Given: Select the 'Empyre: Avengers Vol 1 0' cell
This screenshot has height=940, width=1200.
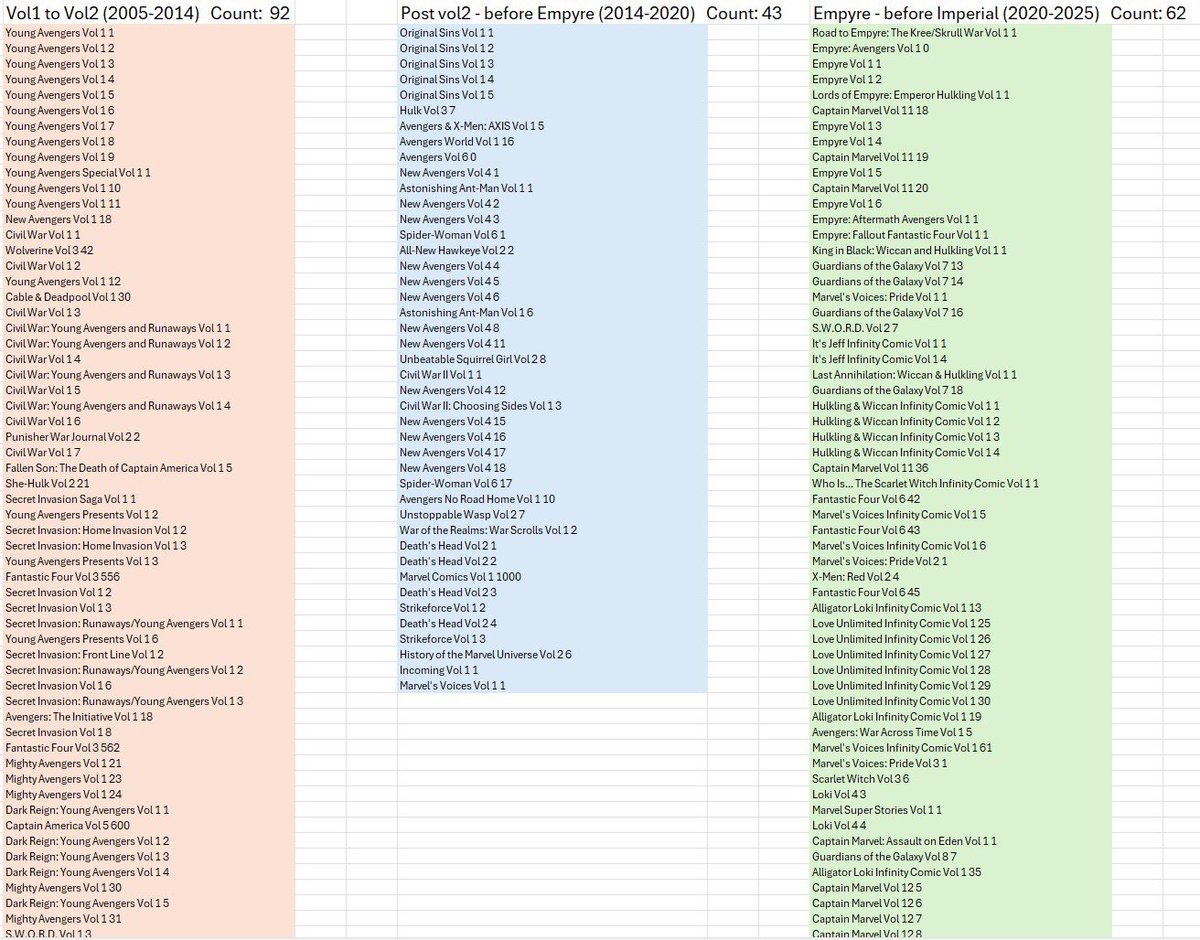Looking at the screenshot, I should (871, 48).
